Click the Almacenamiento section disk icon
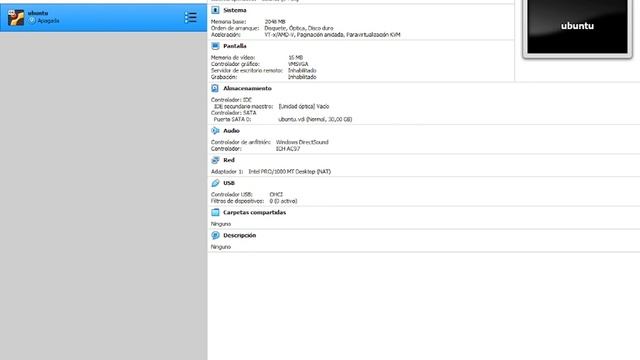Image resolution: width=640 pixels, height=360 pixels. click(215, 88)
